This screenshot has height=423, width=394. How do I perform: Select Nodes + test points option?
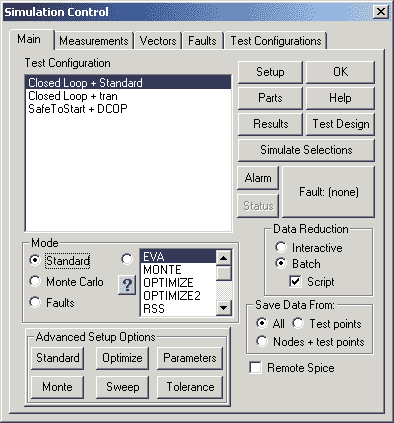click(x=262, y=341)
